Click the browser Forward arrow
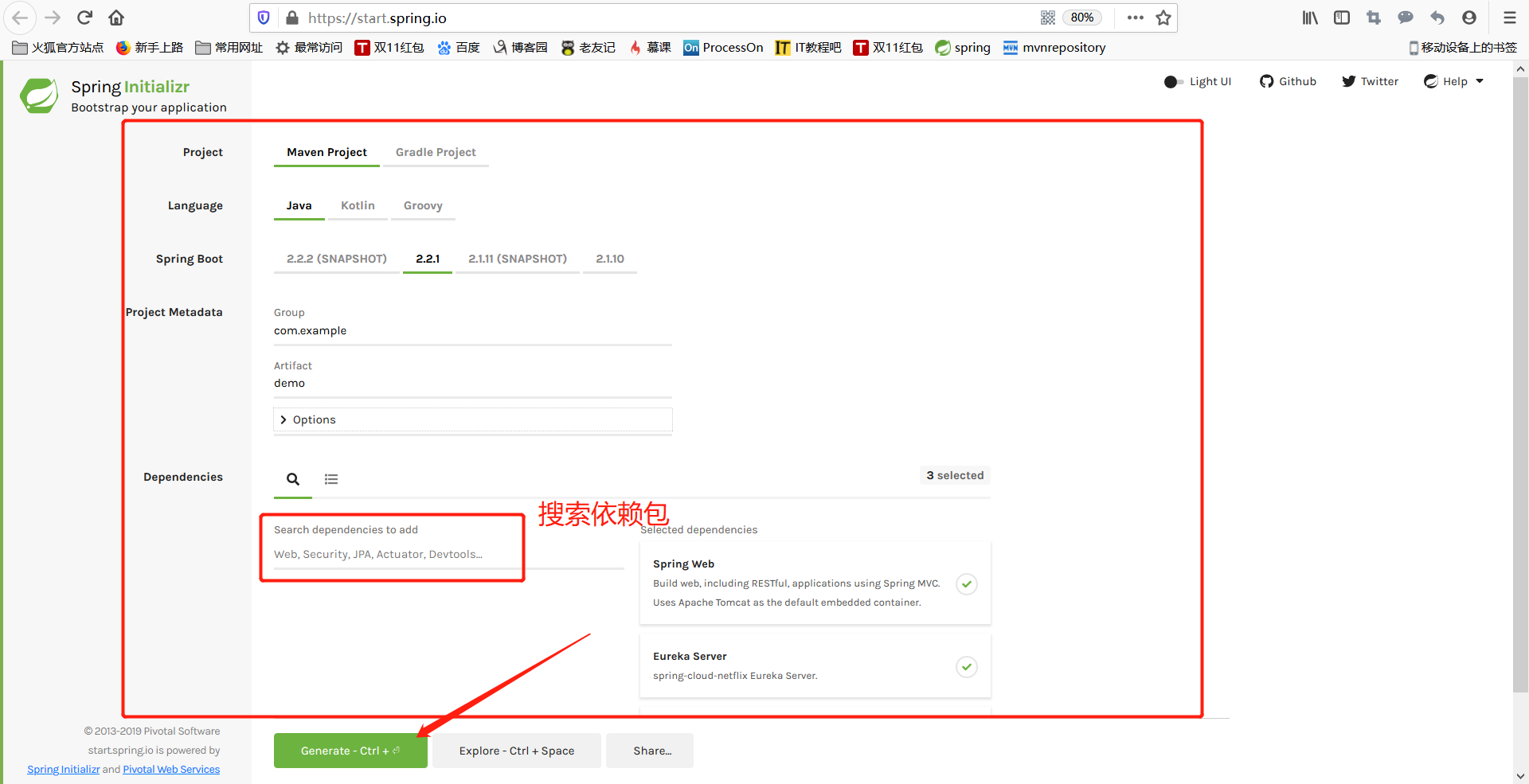The height and width of the screenshot is (784, 1529). tap(53, 18)
